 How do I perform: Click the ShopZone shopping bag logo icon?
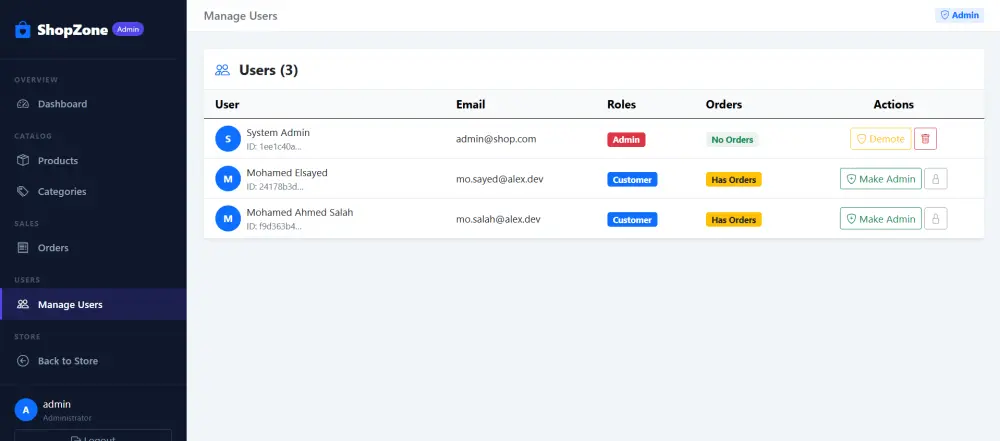(x=23, y=30)
